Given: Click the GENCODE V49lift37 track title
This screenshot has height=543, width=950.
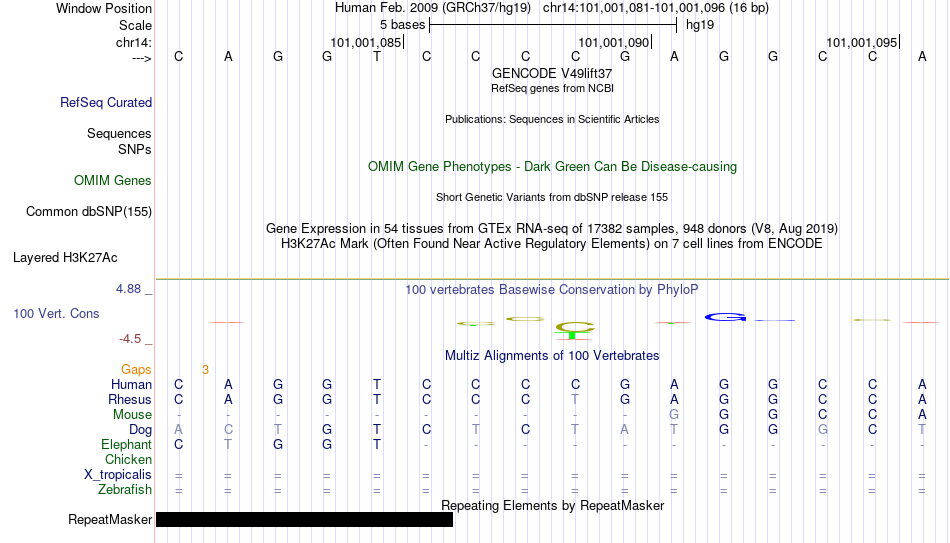Looking at the screenshot, I should [x=552, y=73].
